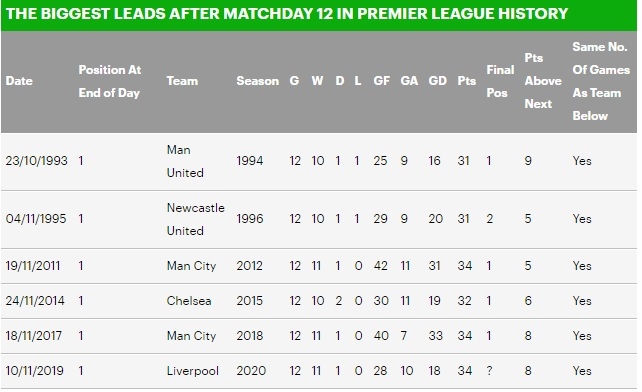This screenshot has width=642, height=392.
Task: Select the Position At End of Day header
Action: [110, 81]
